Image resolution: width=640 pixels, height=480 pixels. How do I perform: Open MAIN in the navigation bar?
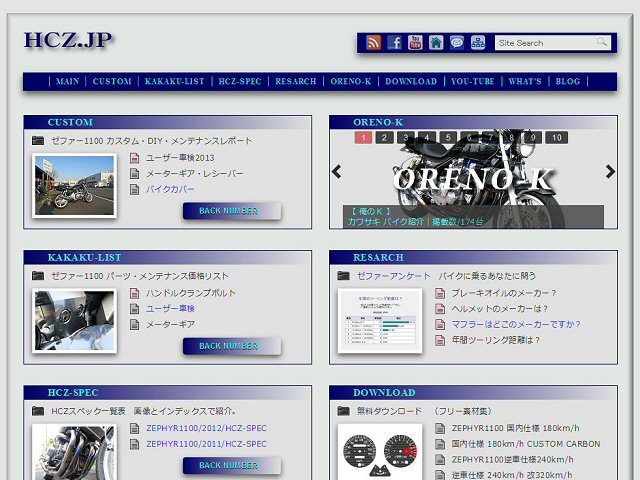(67, 81)
